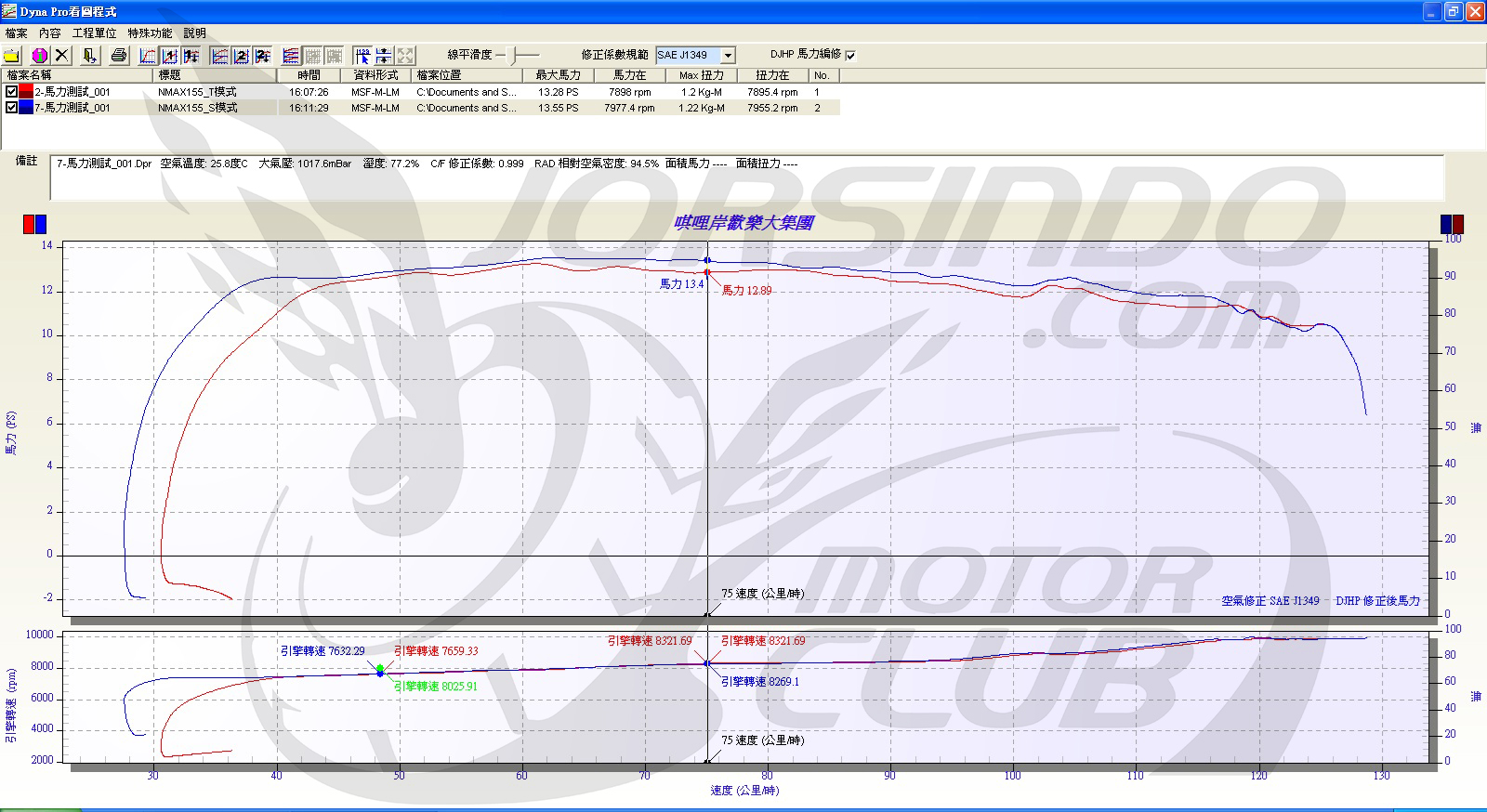Click the 7977.4 rpm cell

(x=629, y=108)
